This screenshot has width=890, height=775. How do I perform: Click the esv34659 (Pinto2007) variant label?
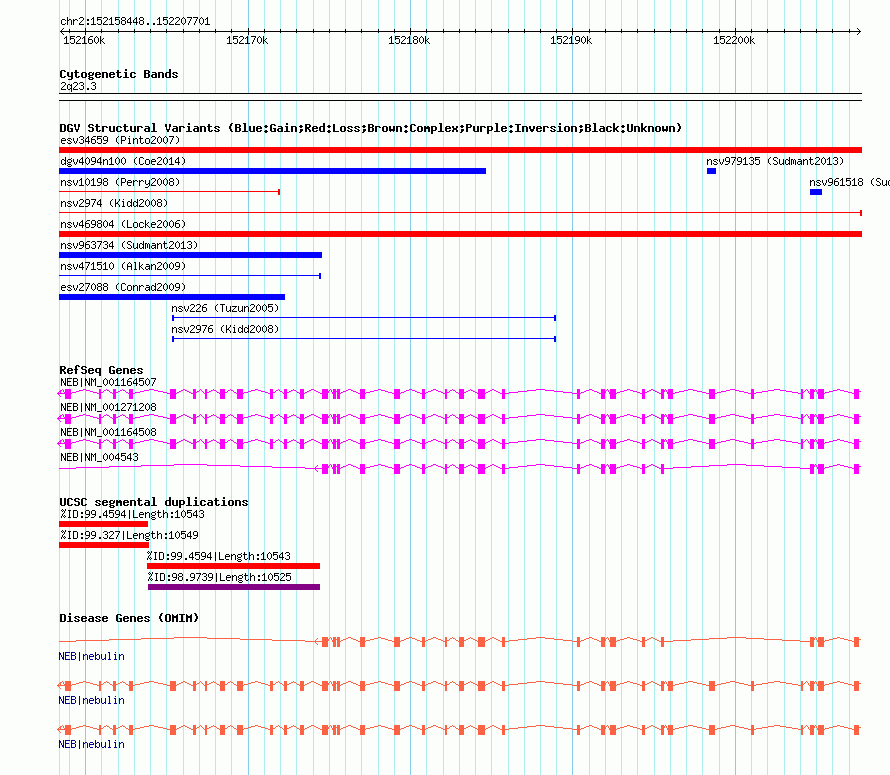120,140
